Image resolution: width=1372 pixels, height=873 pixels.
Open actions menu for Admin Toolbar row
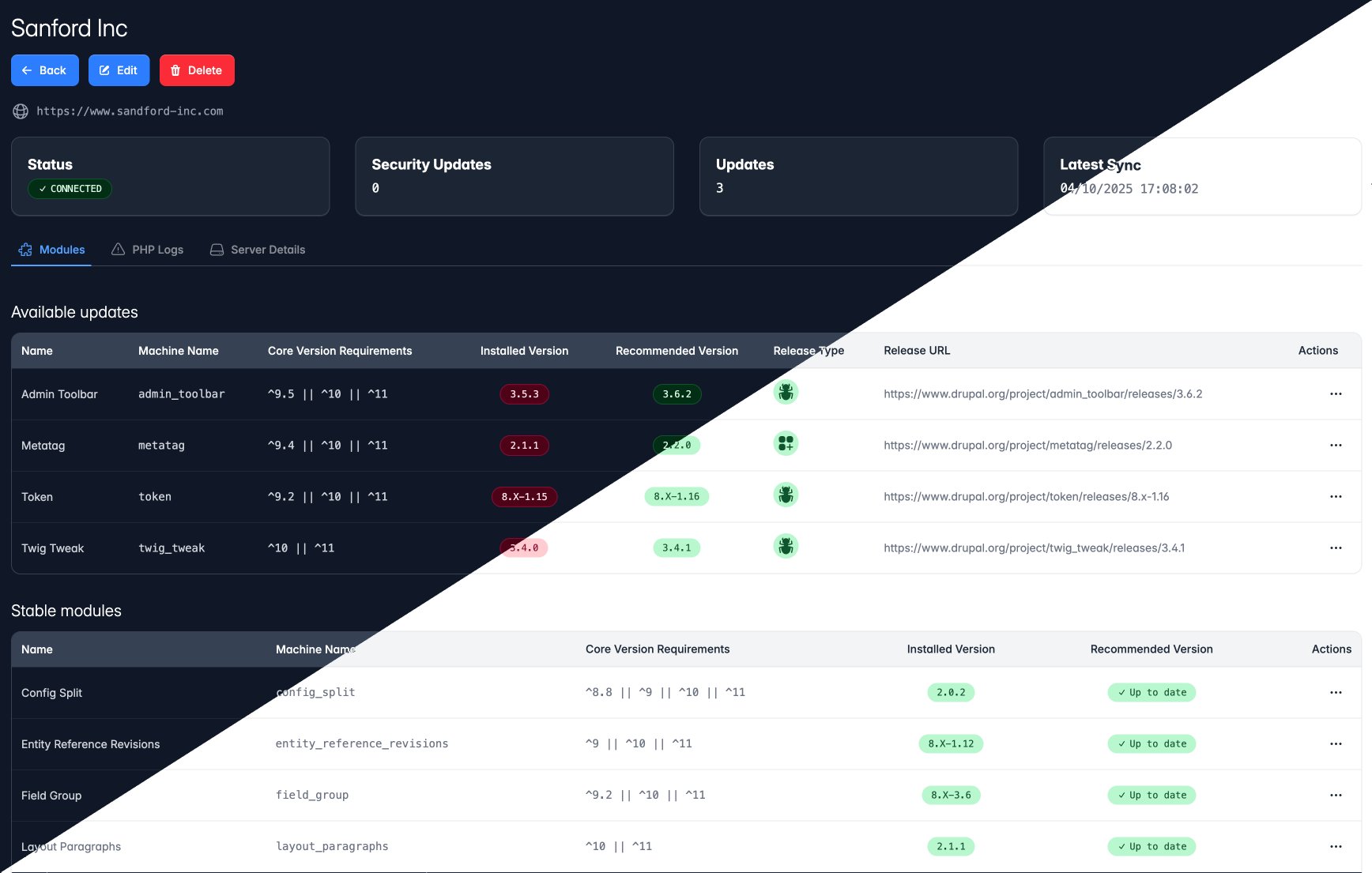(1336, 394)
